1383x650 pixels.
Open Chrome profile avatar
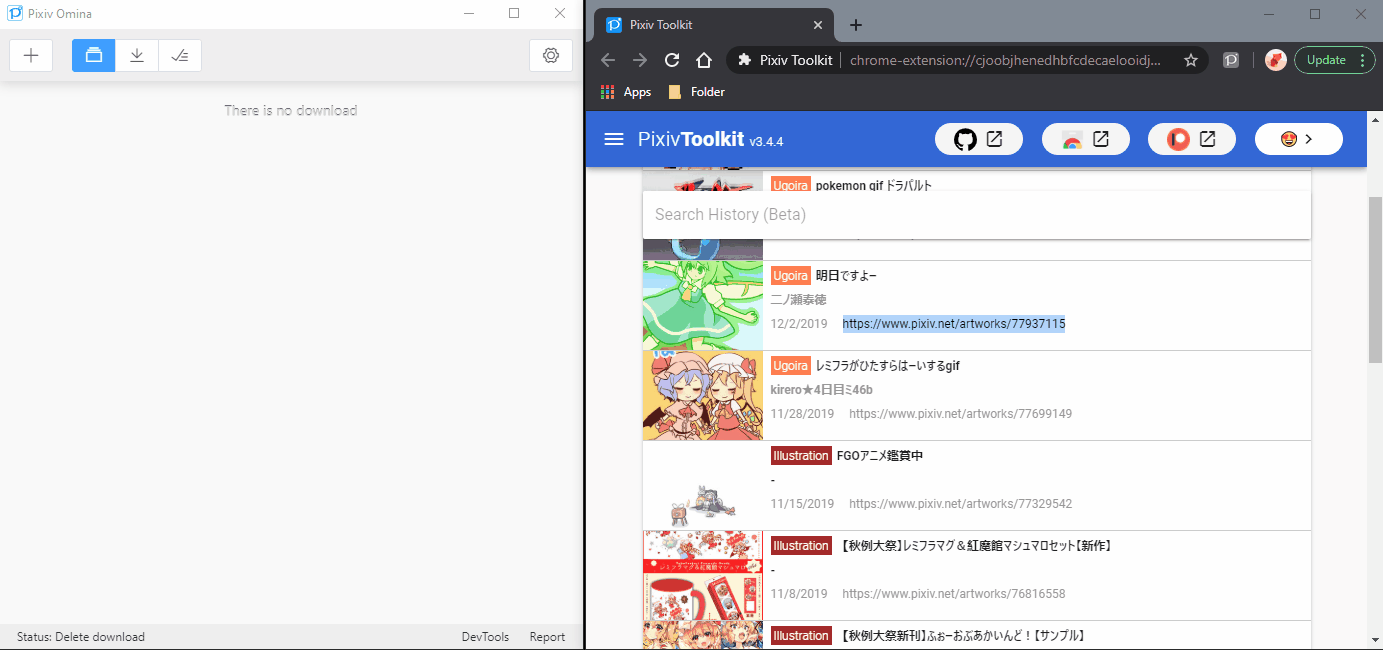(1275, 60)
